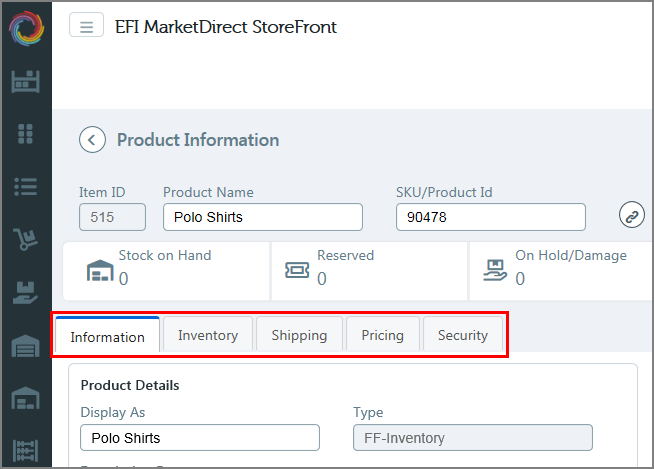Switch to the Shipping tab

point(299,334)
